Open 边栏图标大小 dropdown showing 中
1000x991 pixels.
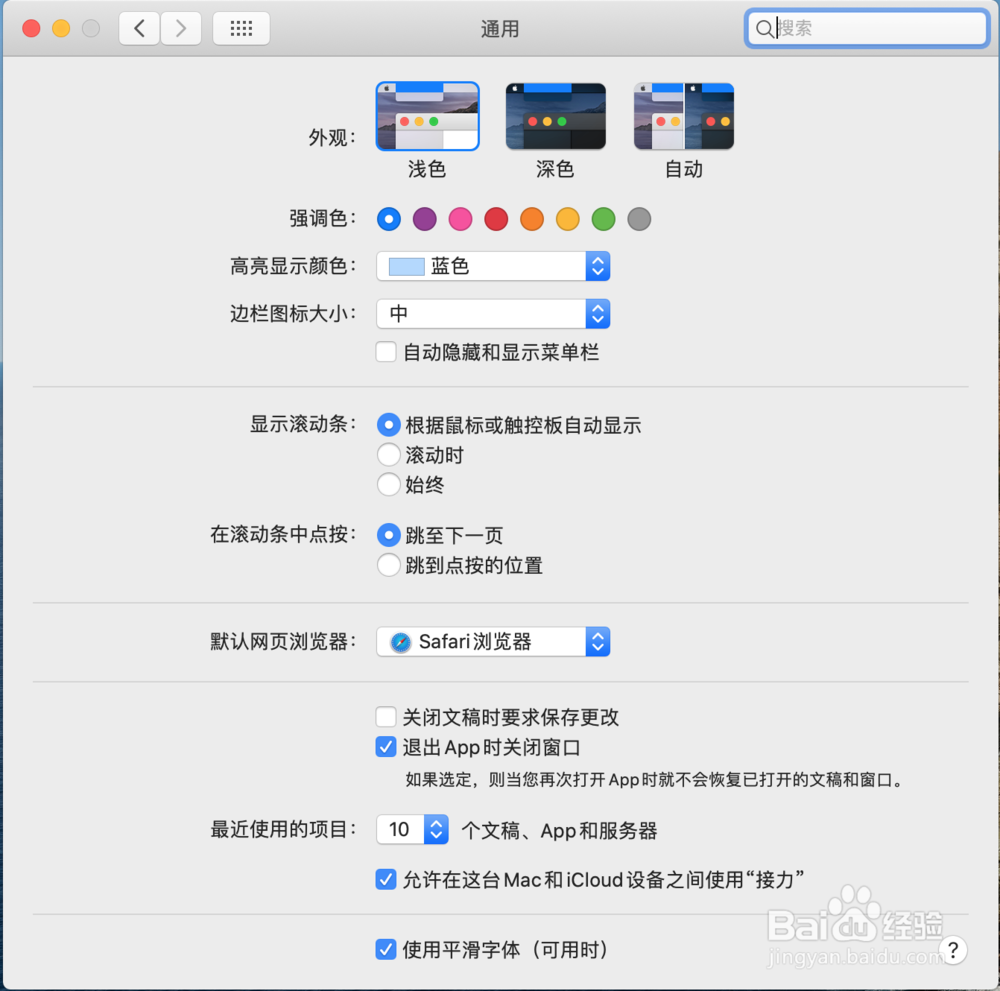click(x=493, y=314)
